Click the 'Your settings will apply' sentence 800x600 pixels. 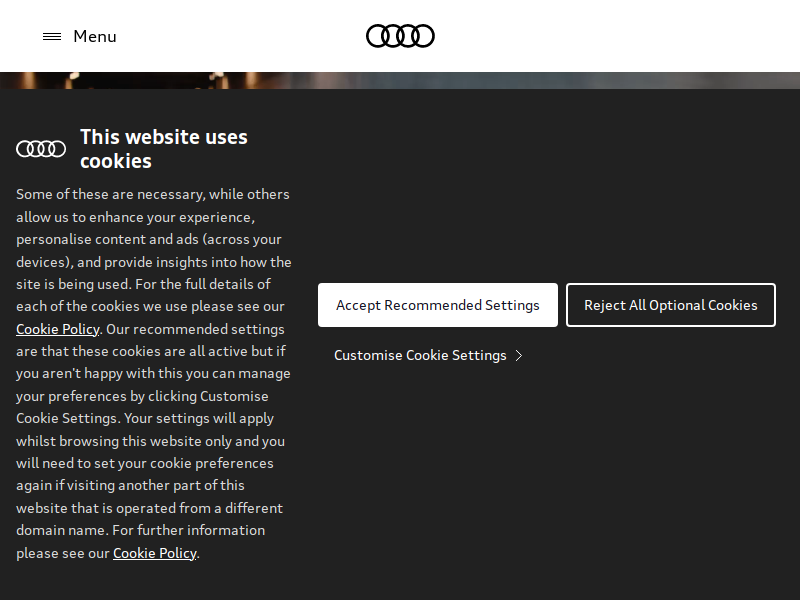(x=199, y=418)
